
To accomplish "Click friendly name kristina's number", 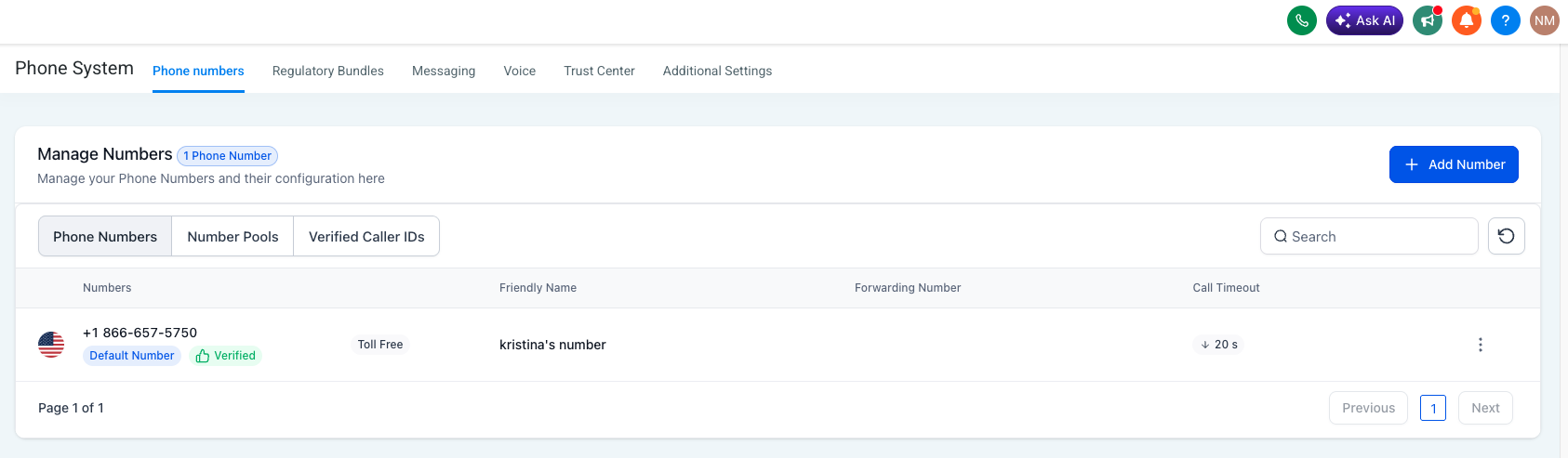I will [x=552, y=345].
